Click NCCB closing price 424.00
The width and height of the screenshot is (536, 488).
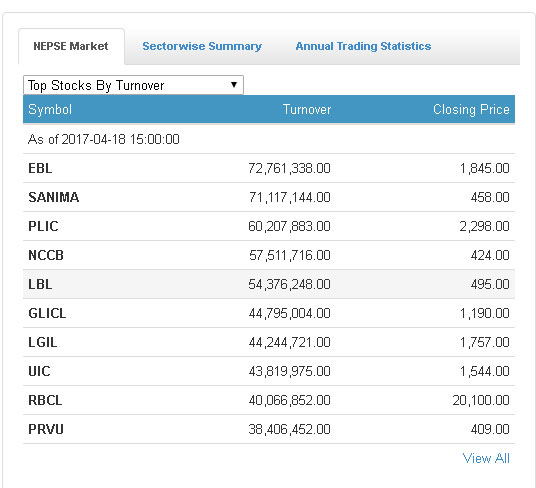pos(490,256)
